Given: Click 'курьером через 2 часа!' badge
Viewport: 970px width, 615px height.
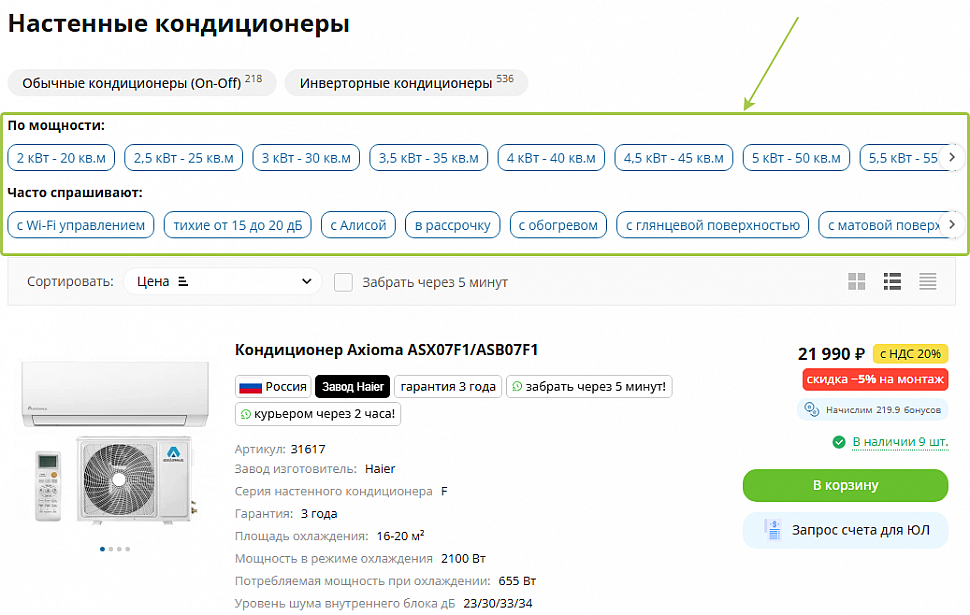Looking at the screenshot, I should click(x=318, y=414).
